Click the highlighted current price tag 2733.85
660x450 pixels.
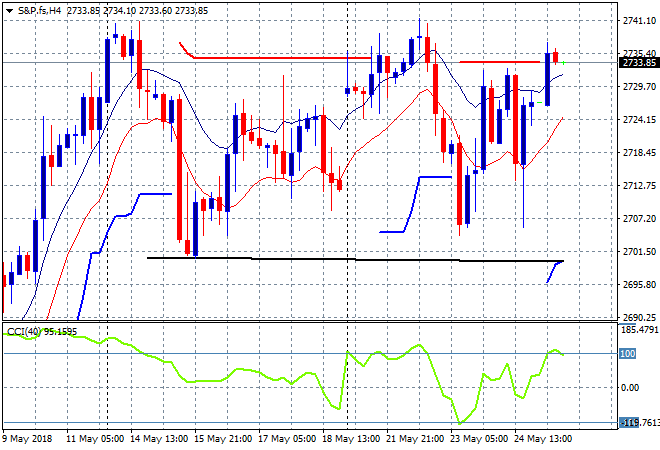click(x=639, y=63)
